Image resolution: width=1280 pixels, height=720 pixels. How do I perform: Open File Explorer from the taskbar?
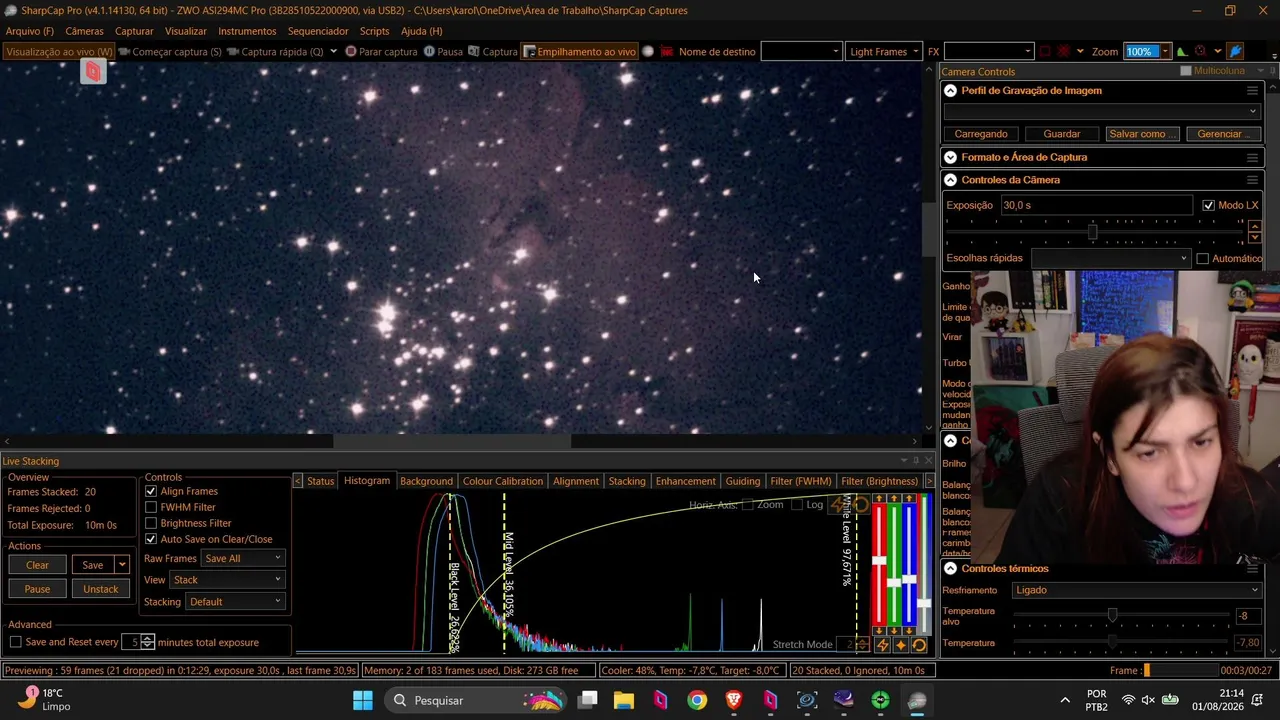tap(624, 700)
